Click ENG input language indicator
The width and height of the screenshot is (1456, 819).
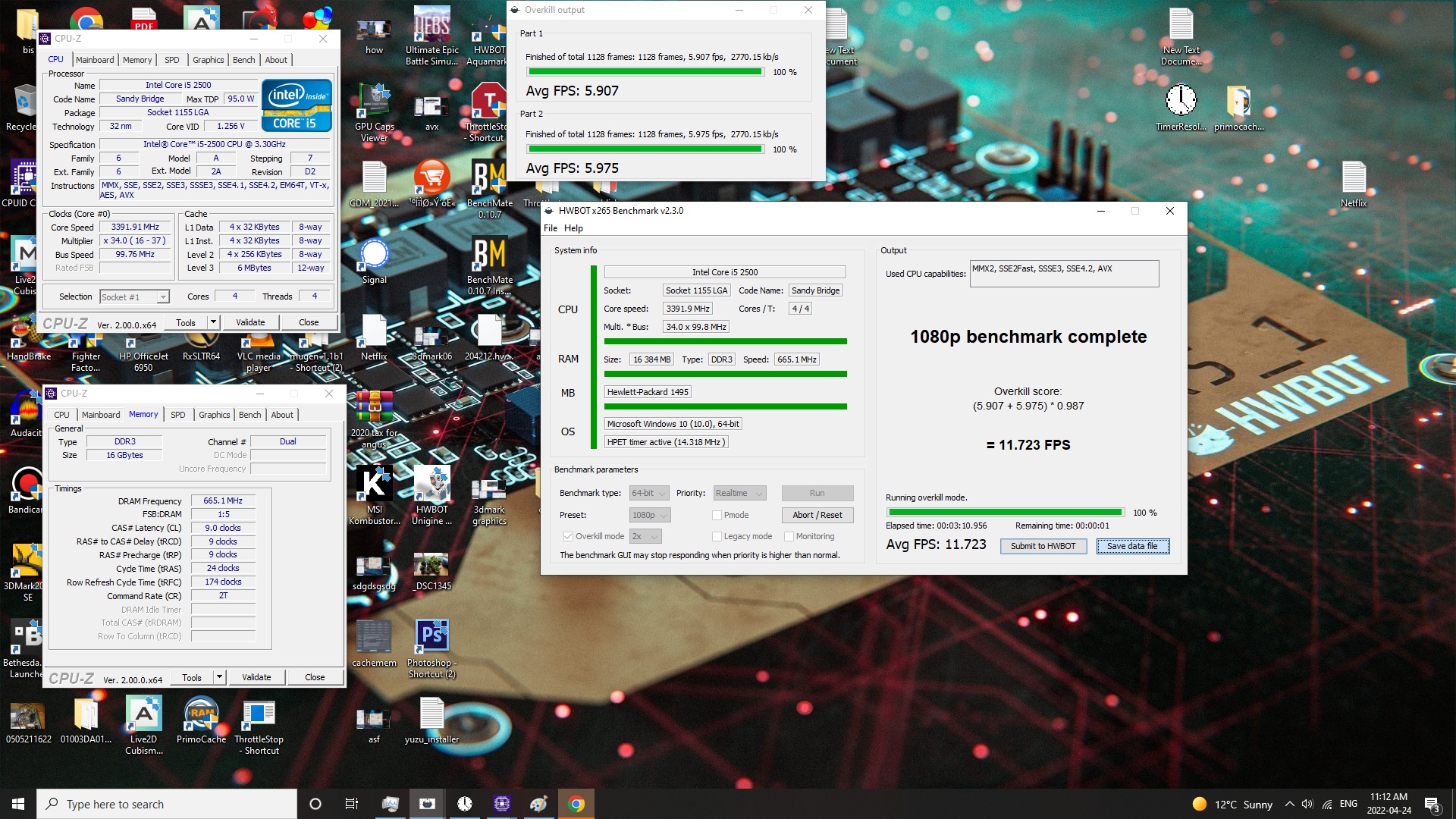click(x=1348, y=804)
